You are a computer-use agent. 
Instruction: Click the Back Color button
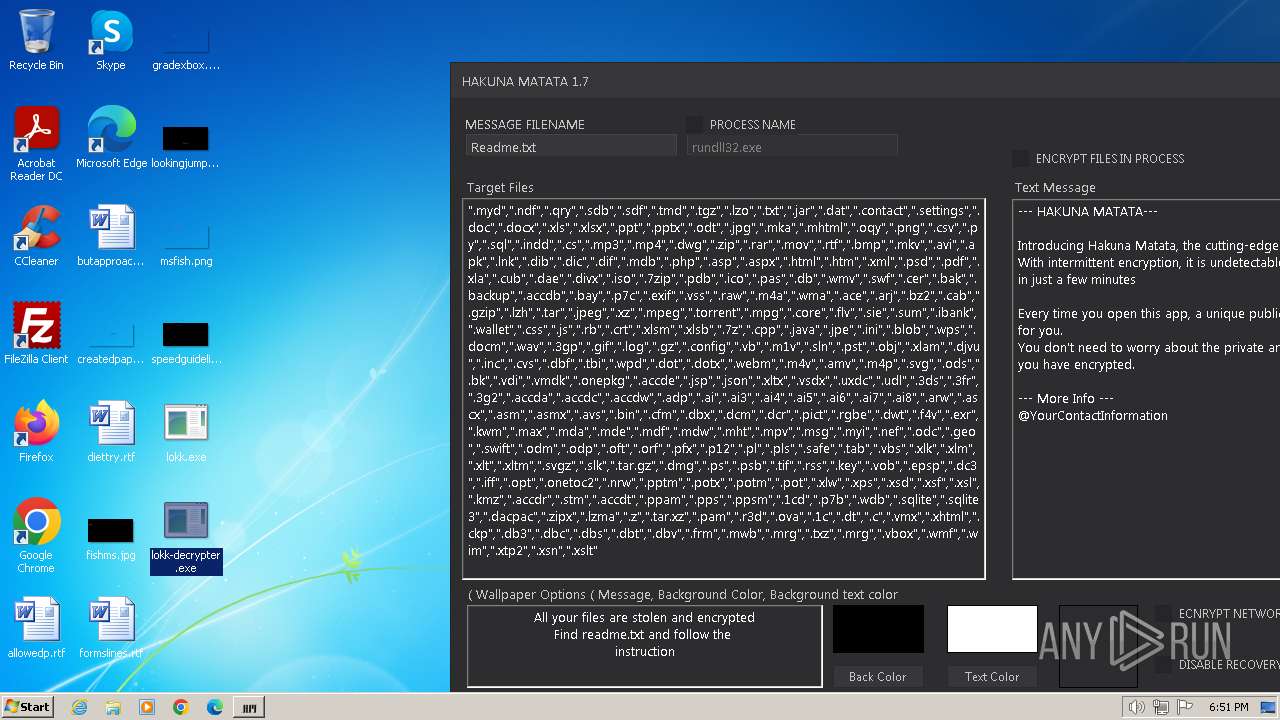[877, 677]
